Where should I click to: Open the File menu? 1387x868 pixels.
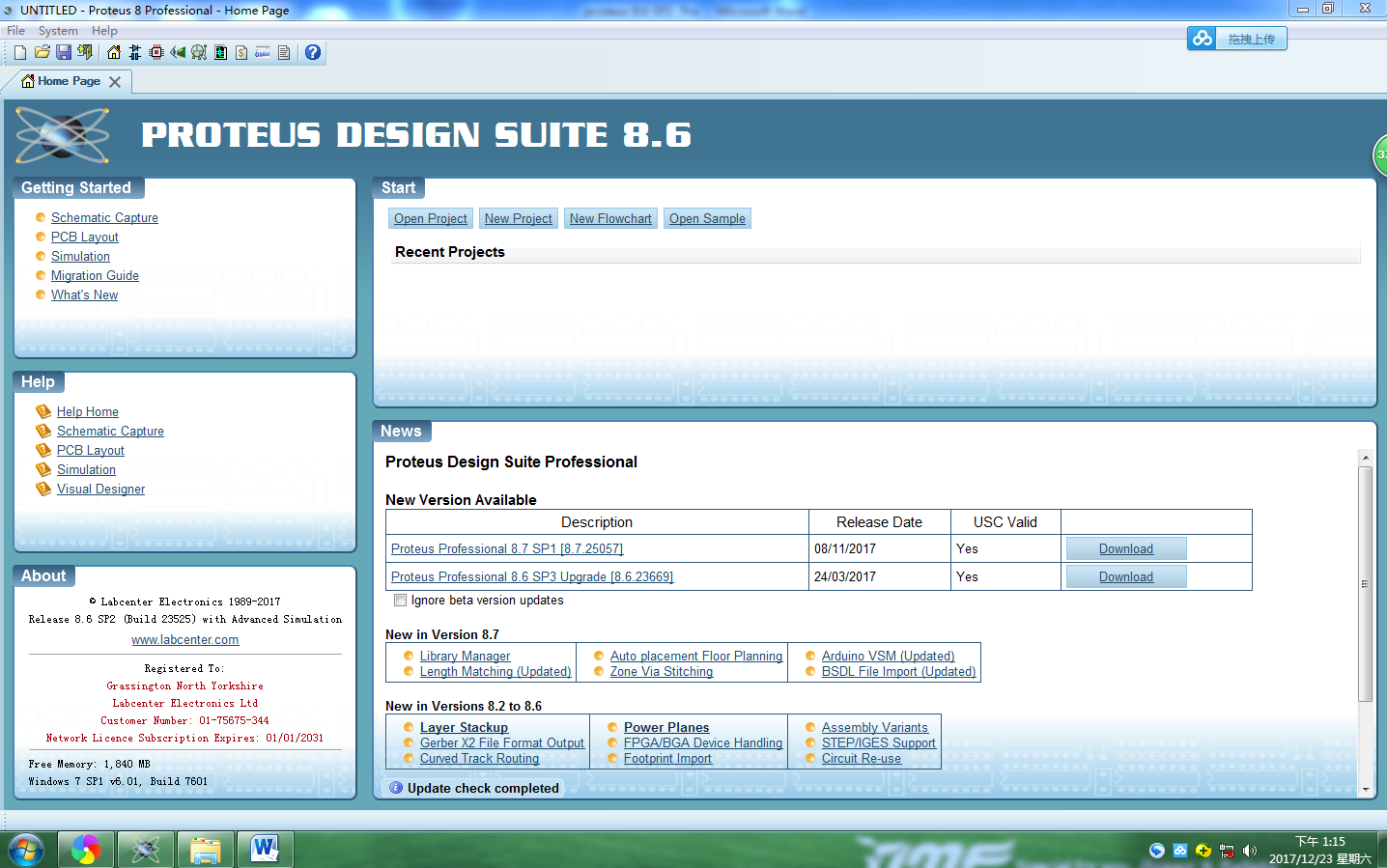[16, 31]
